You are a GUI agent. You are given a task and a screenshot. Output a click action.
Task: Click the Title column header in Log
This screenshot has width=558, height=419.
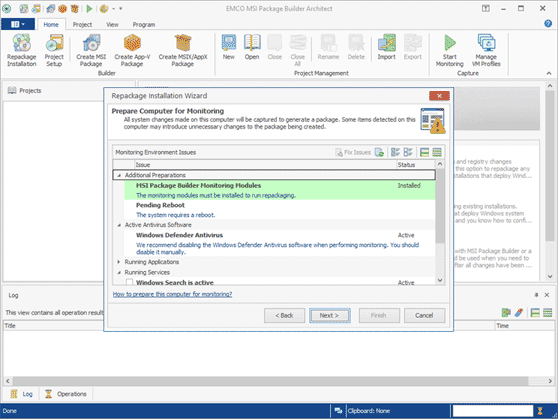(x=53, y=326)
